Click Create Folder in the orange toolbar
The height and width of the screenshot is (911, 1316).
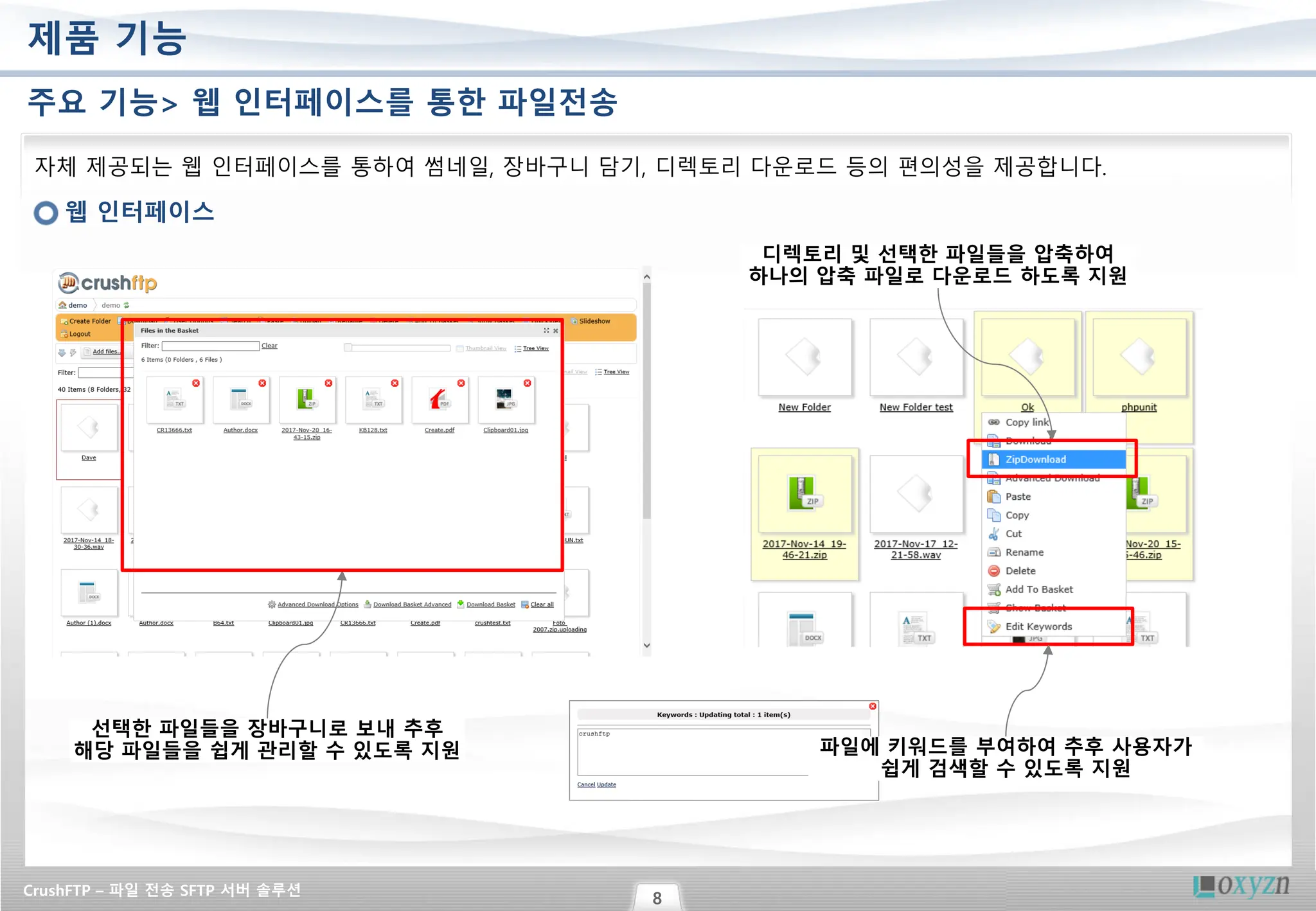pos(86,321)
